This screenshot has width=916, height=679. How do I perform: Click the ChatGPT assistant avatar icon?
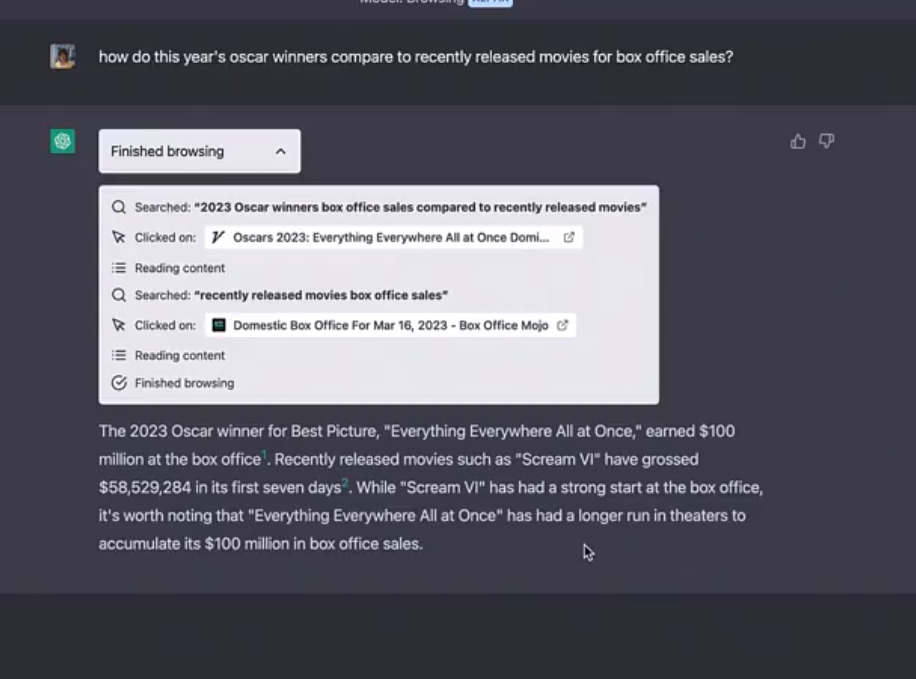tap(63, 141)
